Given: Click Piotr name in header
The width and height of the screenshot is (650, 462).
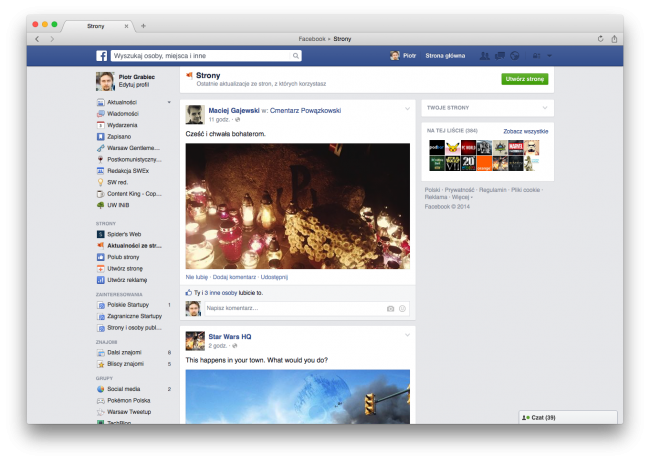Looking at the screenshot, I should (409, 56).
